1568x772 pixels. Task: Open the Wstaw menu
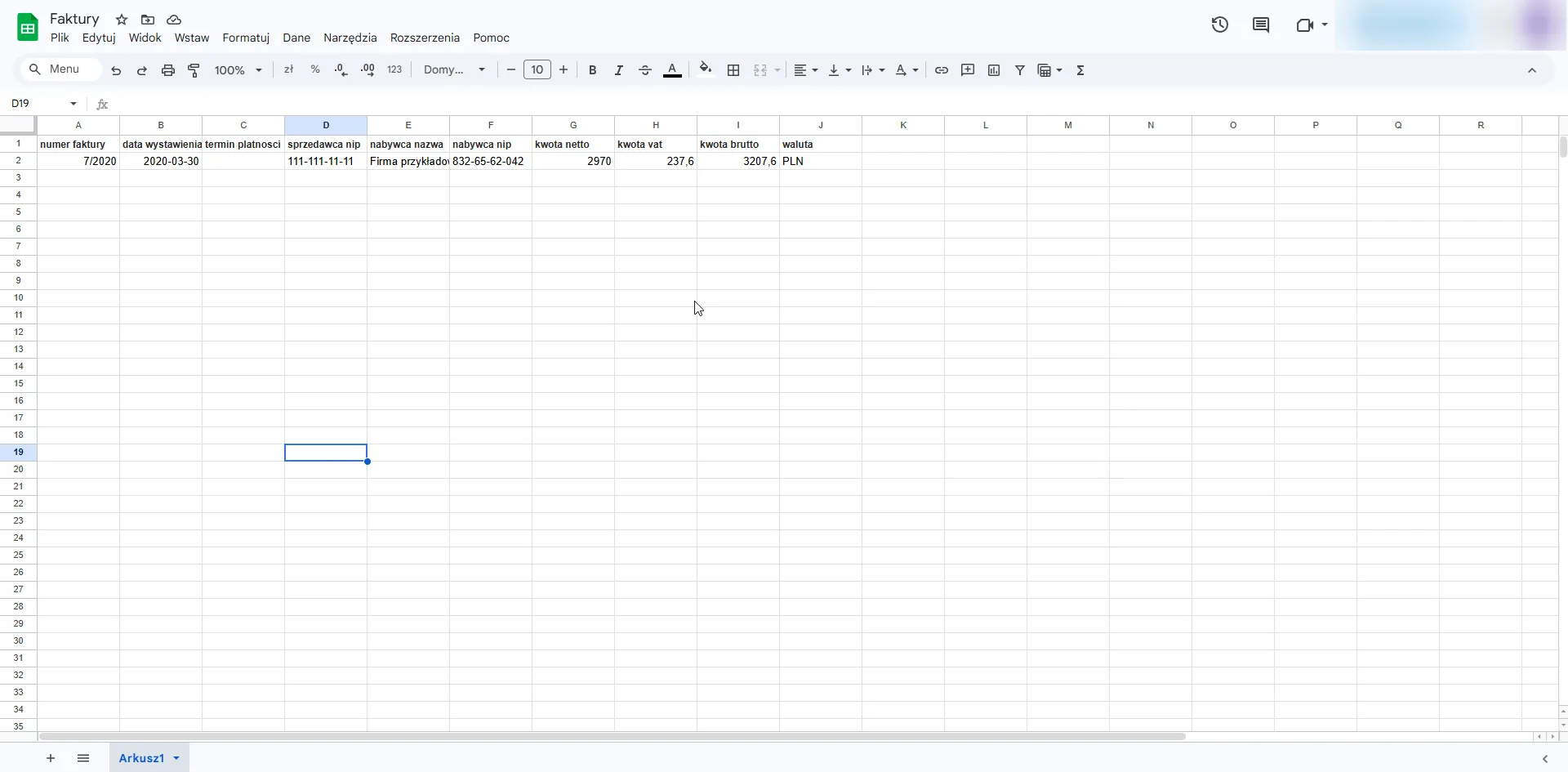192,38
